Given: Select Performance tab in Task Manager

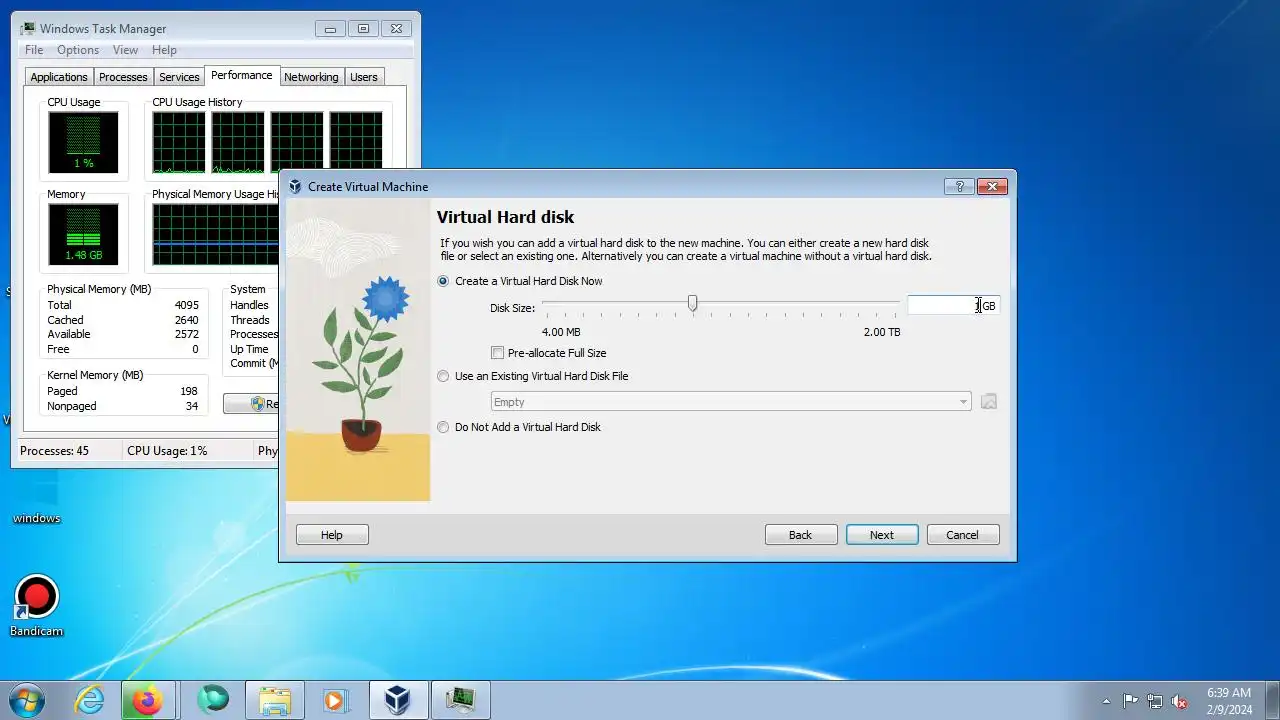Looking at the screenshot, I should tap(241, 75).
